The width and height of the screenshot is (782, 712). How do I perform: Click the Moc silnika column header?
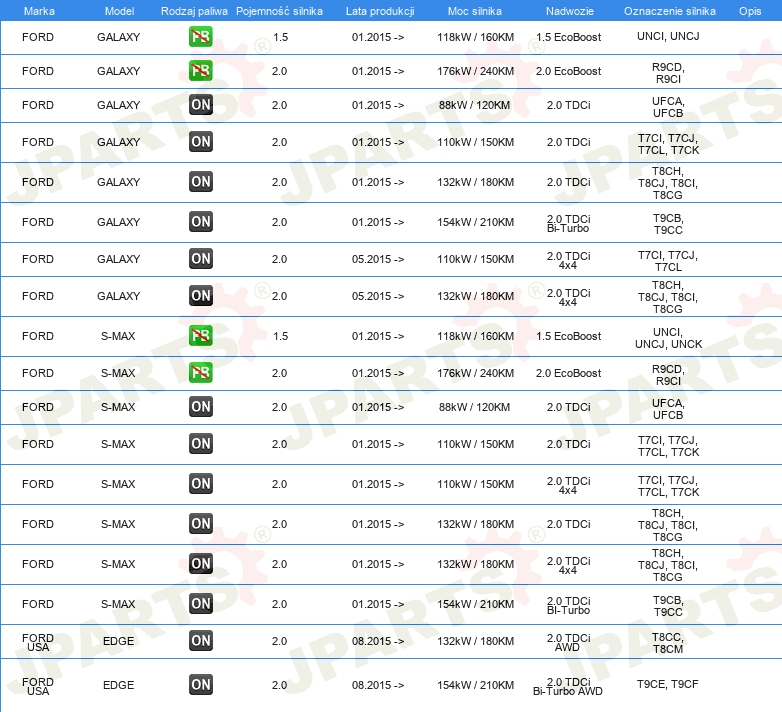pos(474,11)
